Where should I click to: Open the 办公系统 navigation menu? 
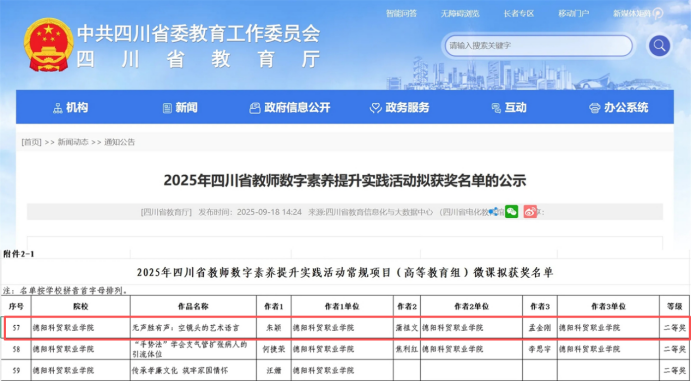click(x=619, y=108)
